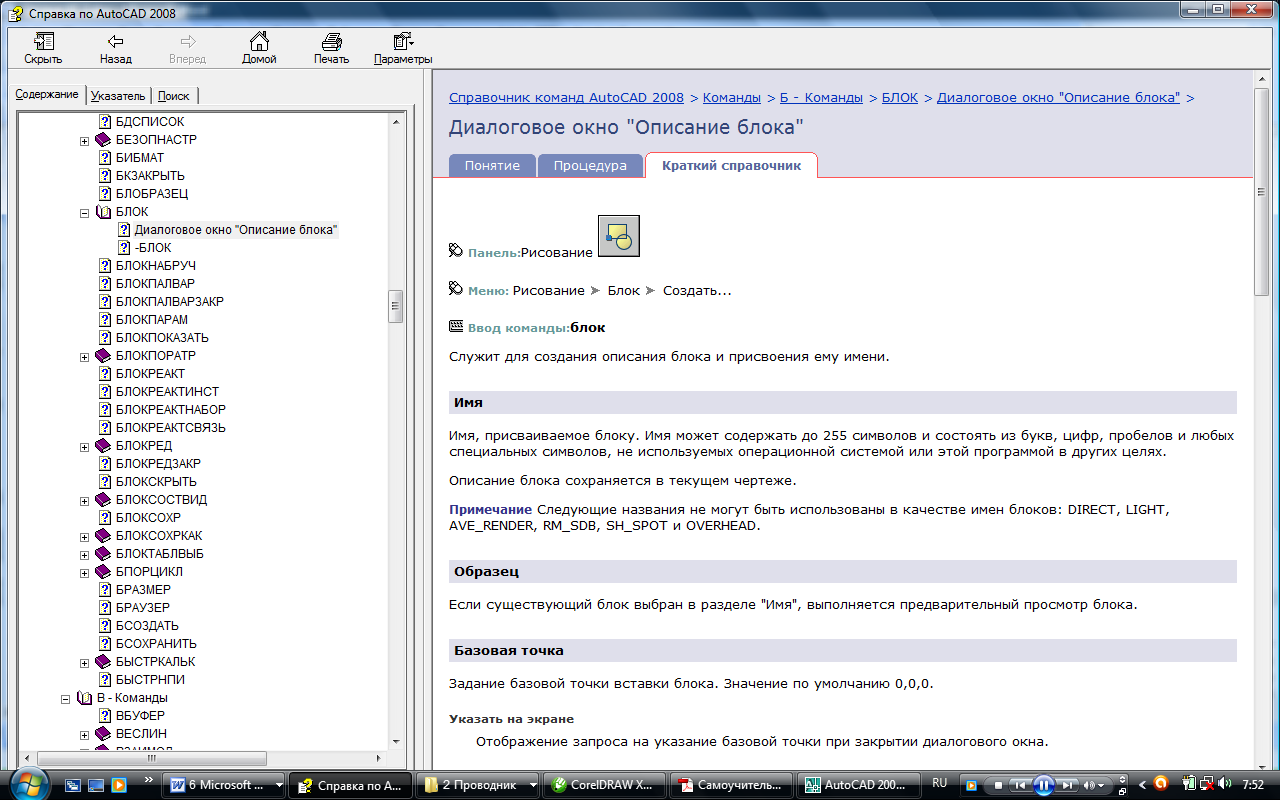The height and width of the screenshot is (800, 1280).
Task: Open the БЛОКПАЛВАРЗАКР topic
Action: point(170,302)
